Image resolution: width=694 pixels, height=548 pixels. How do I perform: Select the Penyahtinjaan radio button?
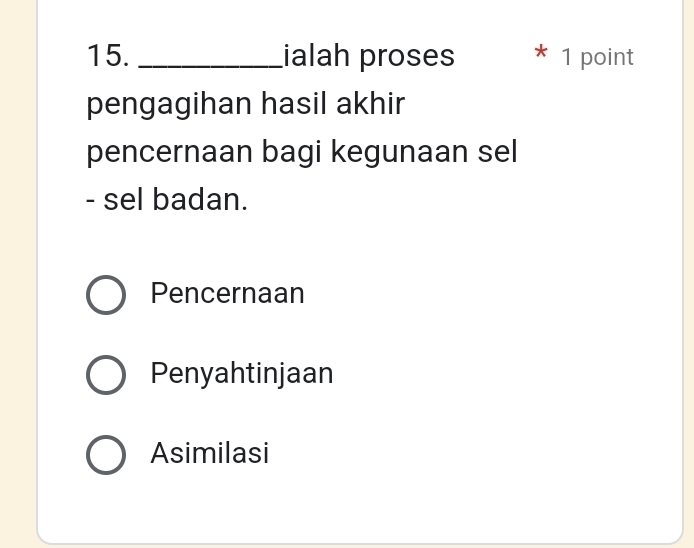[106, 375]
